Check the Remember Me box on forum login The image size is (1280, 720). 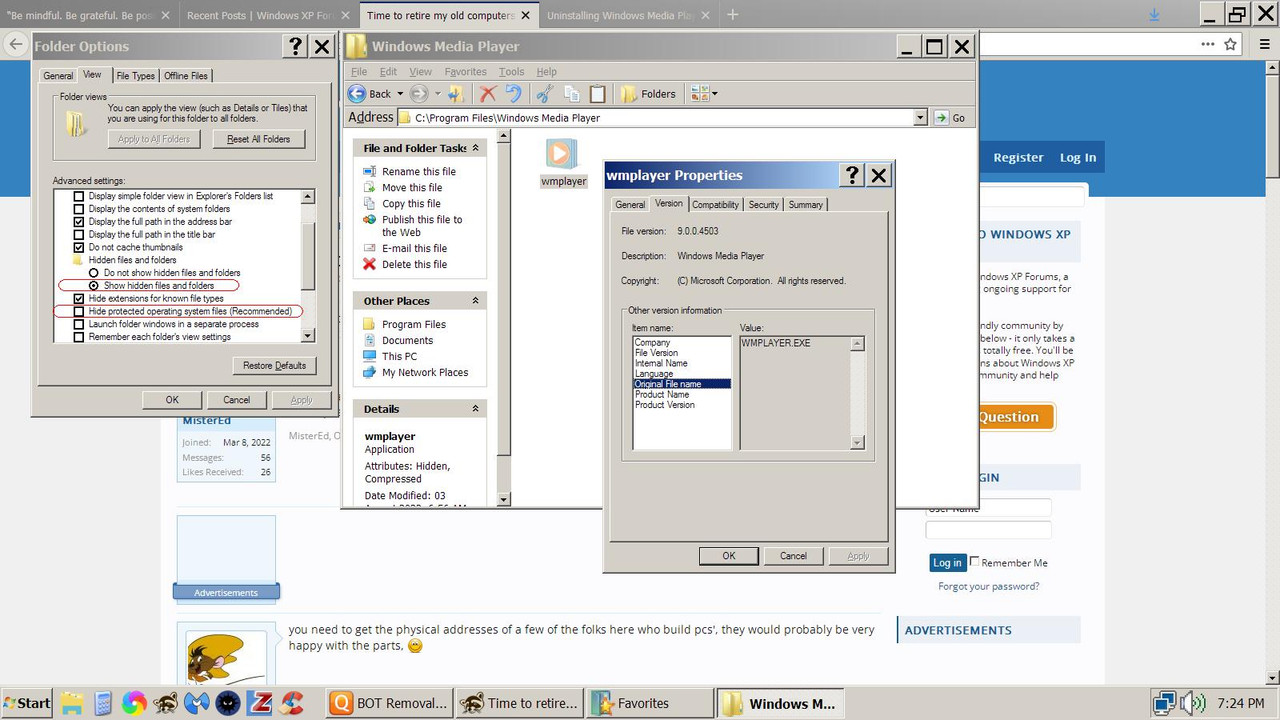pos(974,561)
